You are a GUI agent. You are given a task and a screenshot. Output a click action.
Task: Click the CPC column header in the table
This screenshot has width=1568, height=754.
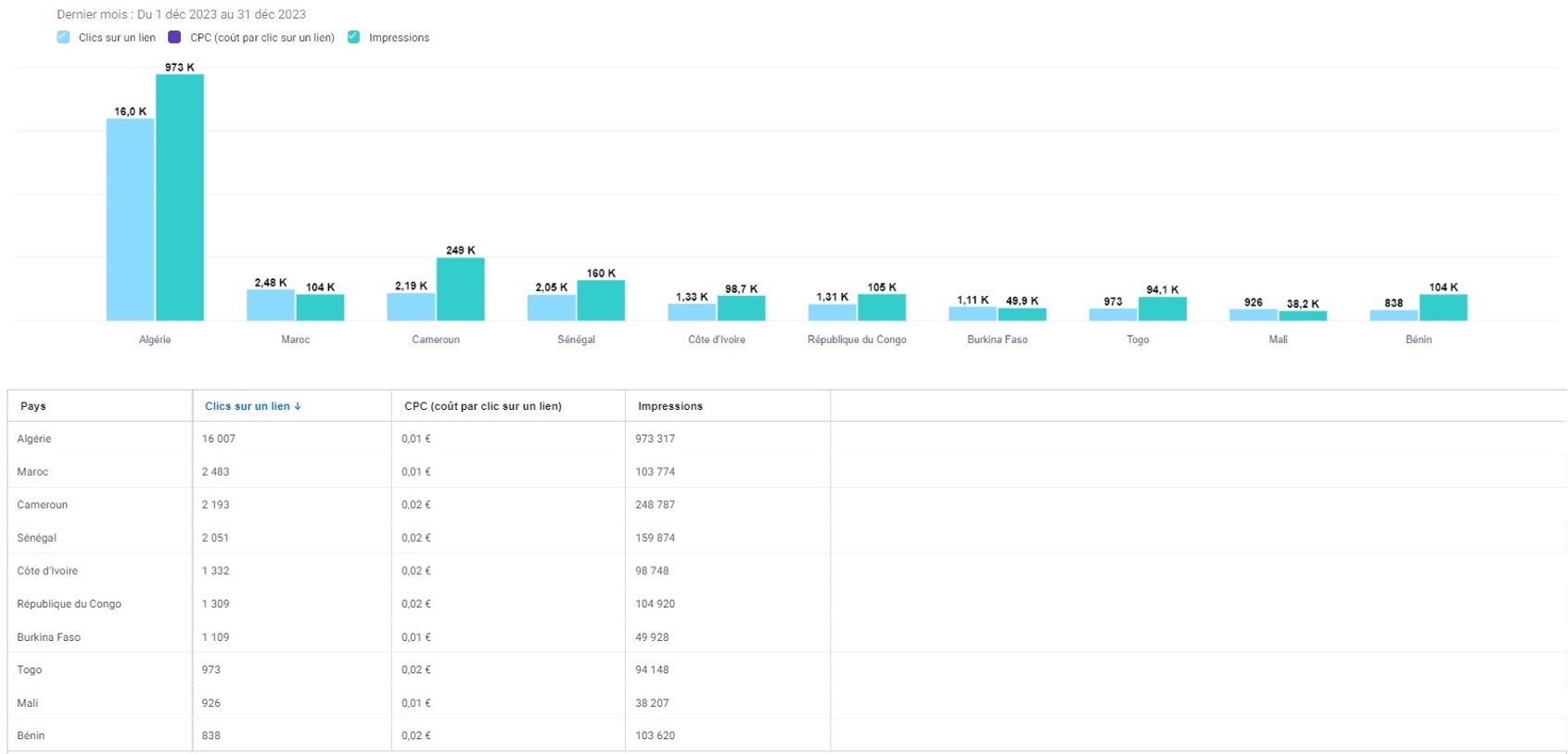(x=482, y=406)
